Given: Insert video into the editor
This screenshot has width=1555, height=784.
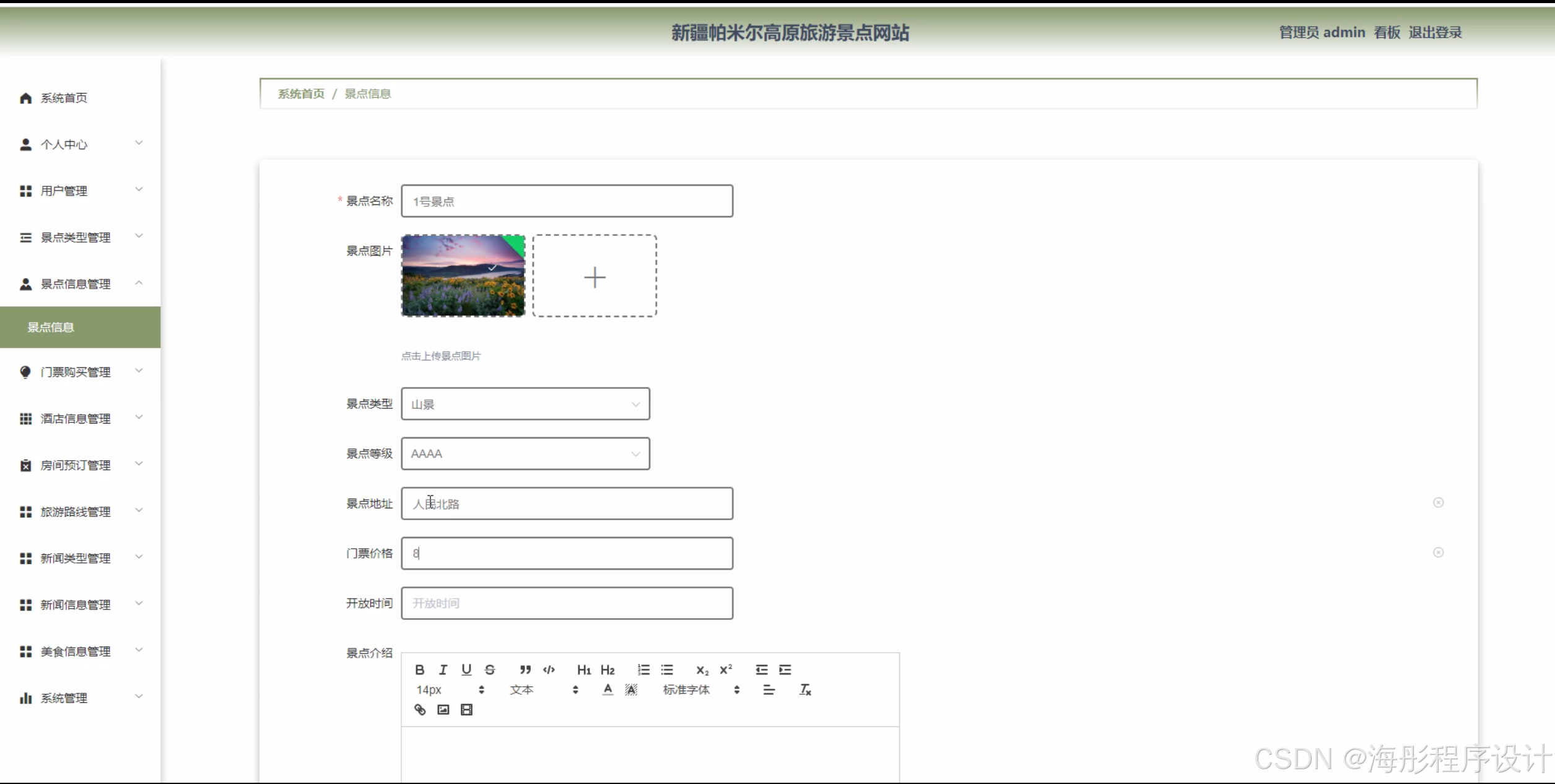Looking at the screenshot, I should coord(466,710).
